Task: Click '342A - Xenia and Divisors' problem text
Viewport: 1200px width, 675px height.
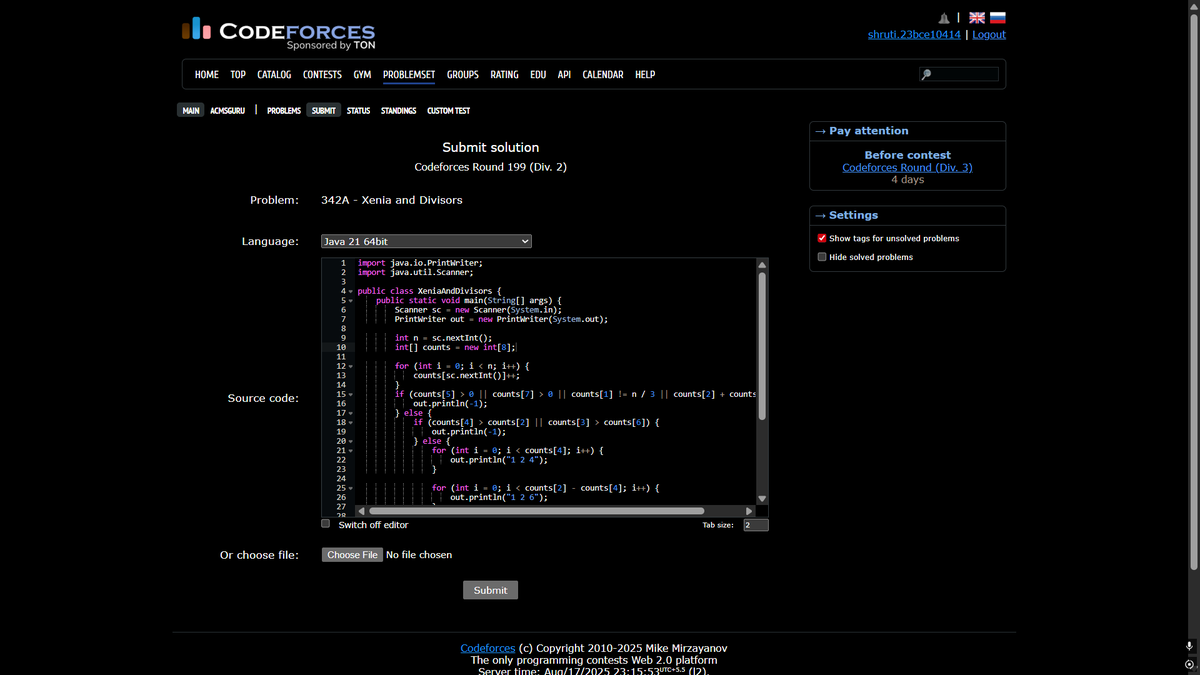Action: point(392,200)
